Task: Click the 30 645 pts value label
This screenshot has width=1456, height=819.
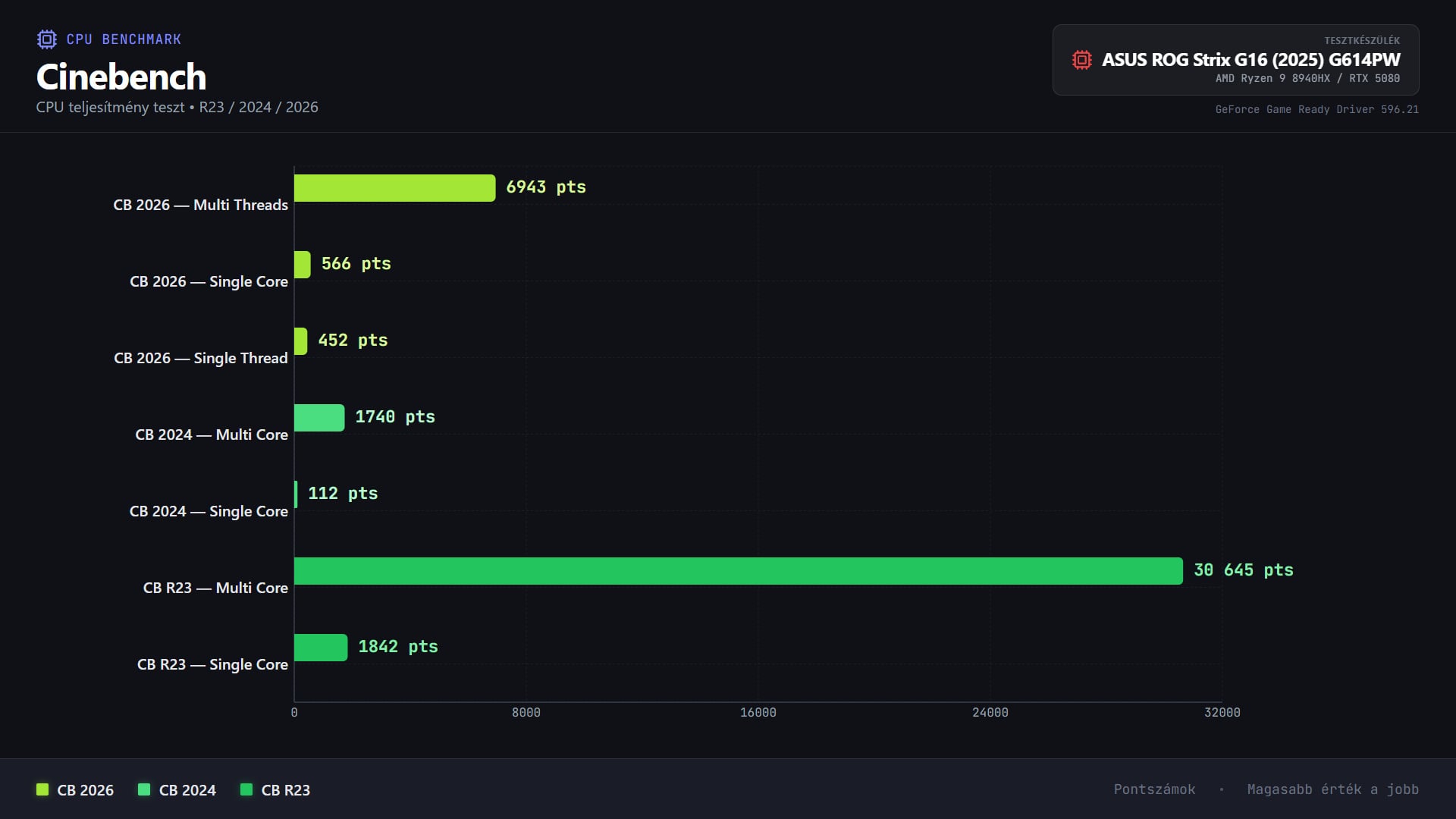Action: [1243, 570]
